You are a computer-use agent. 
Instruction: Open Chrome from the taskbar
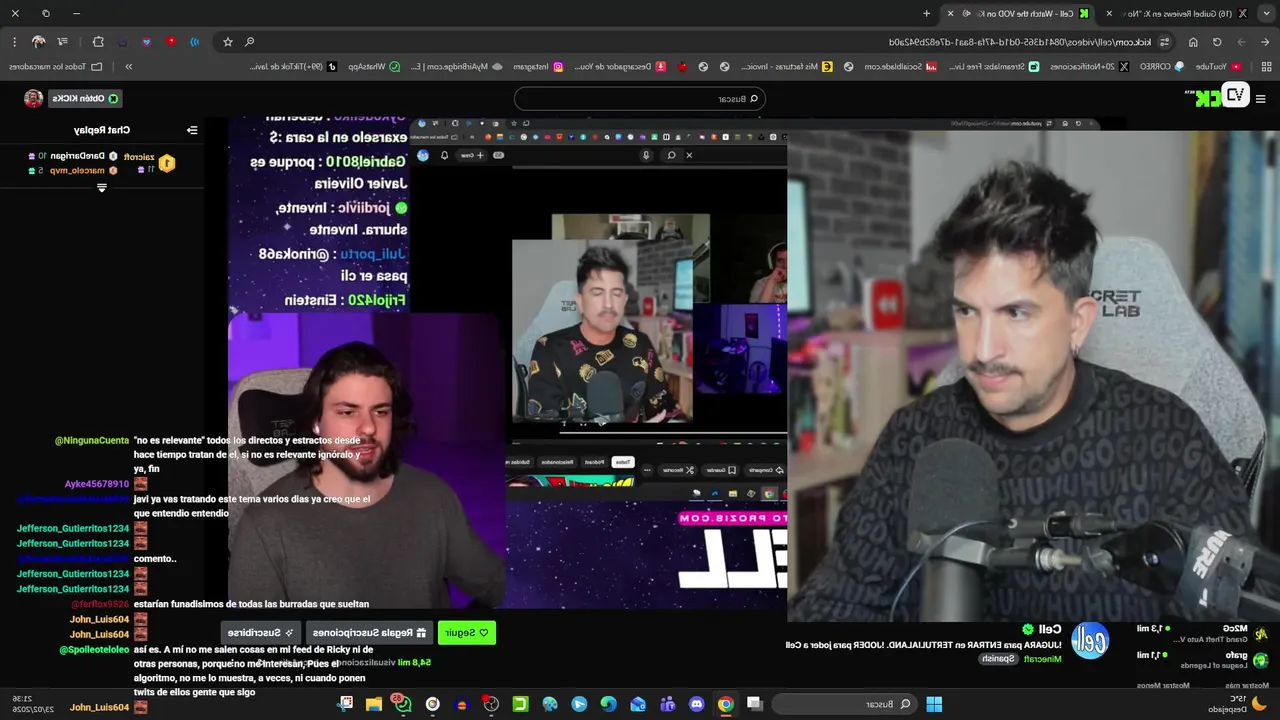pyautogui.click(x=725, y=704)
